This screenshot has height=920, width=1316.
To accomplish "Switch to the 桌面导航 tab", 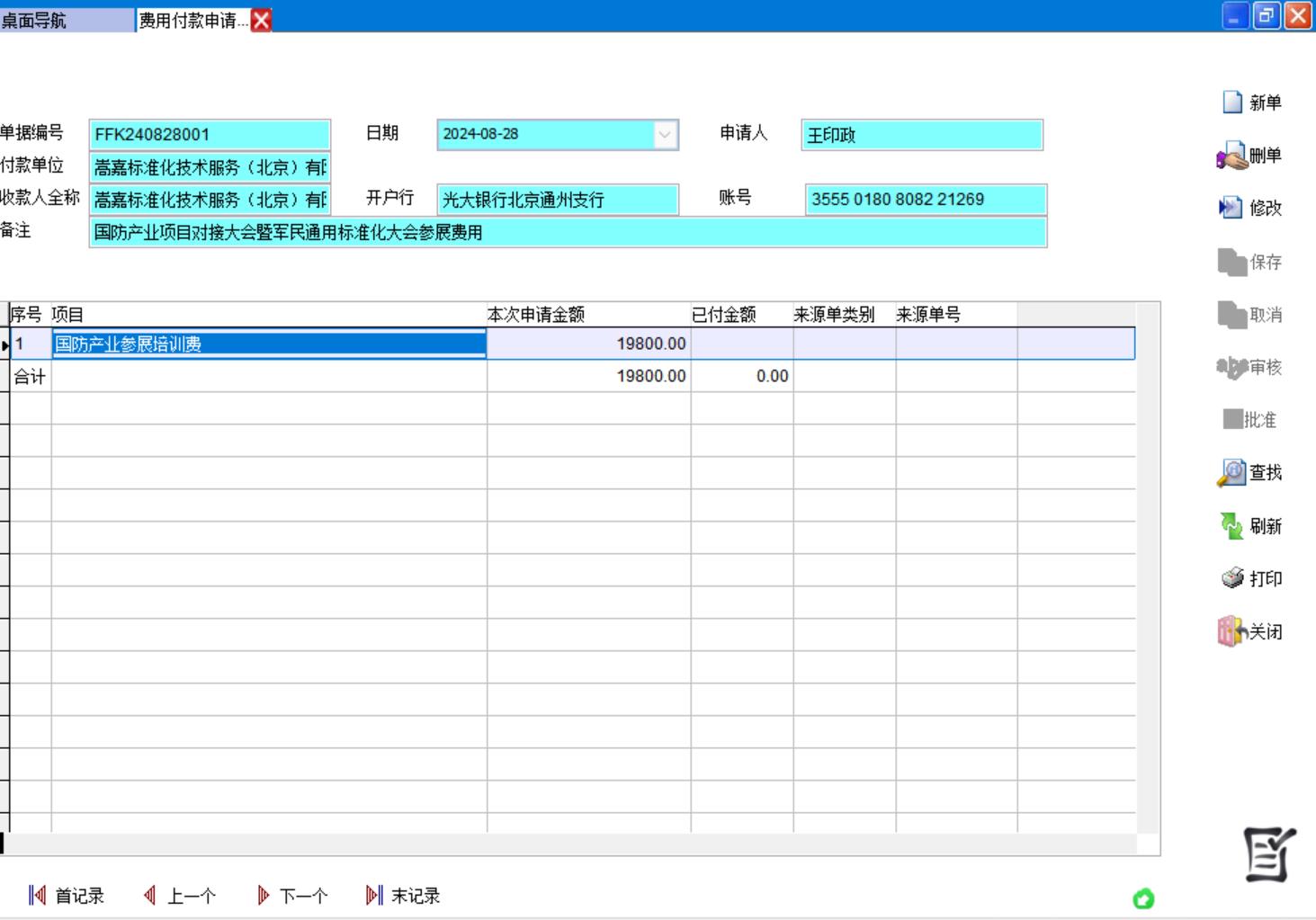I will [x=67, y=20].
